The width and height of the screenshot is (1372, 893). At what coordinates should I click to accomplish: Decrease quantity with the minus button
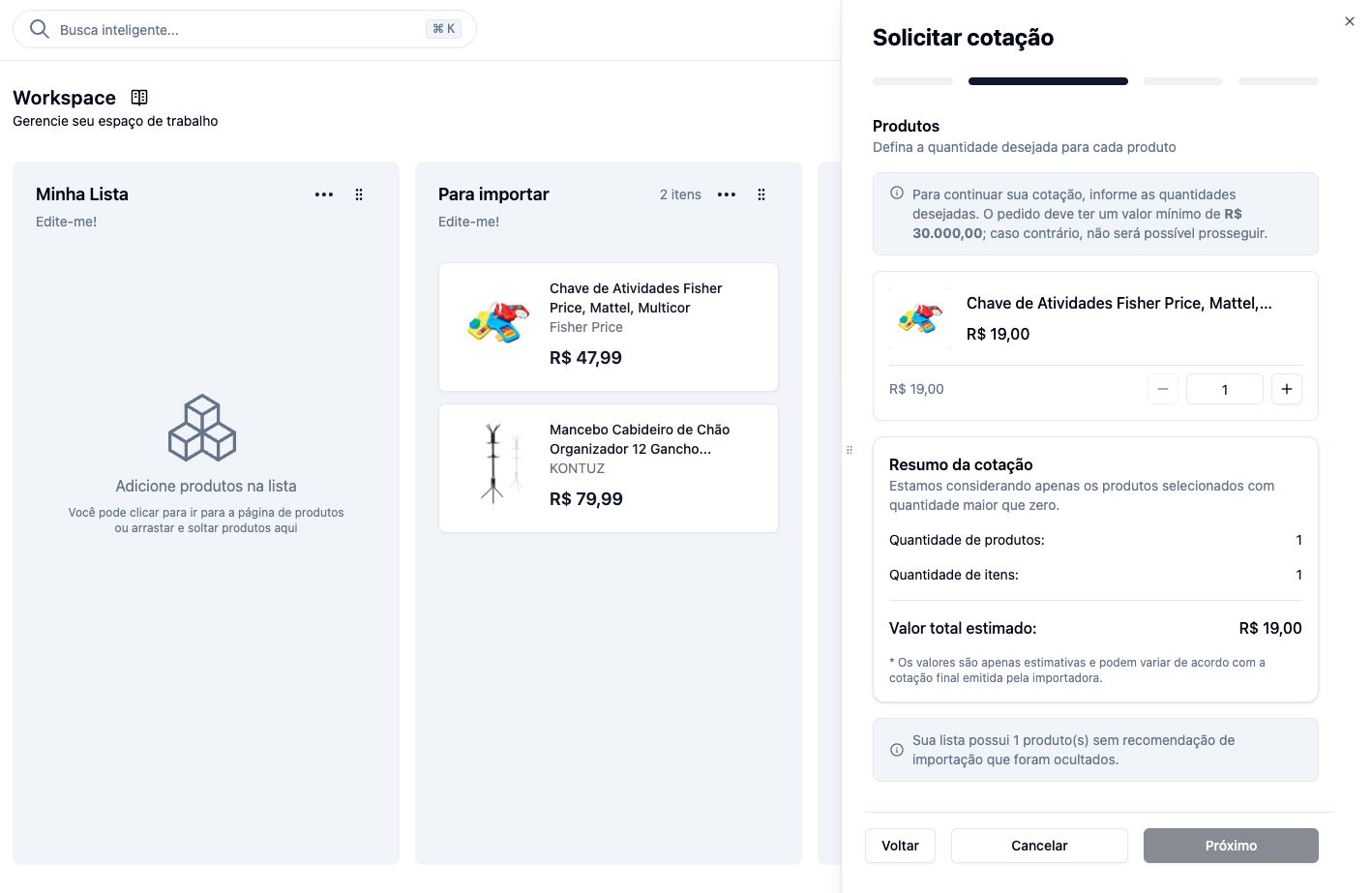click(1163, 389)
